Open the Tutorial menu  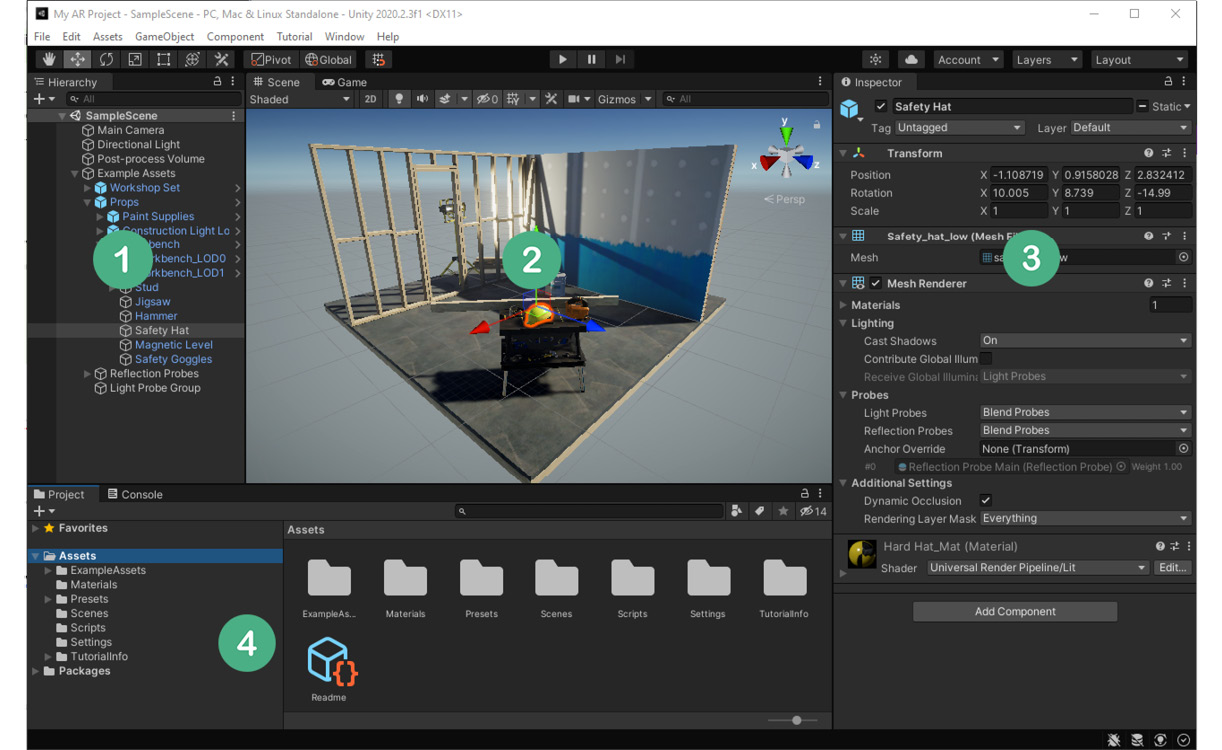point(294,36)
